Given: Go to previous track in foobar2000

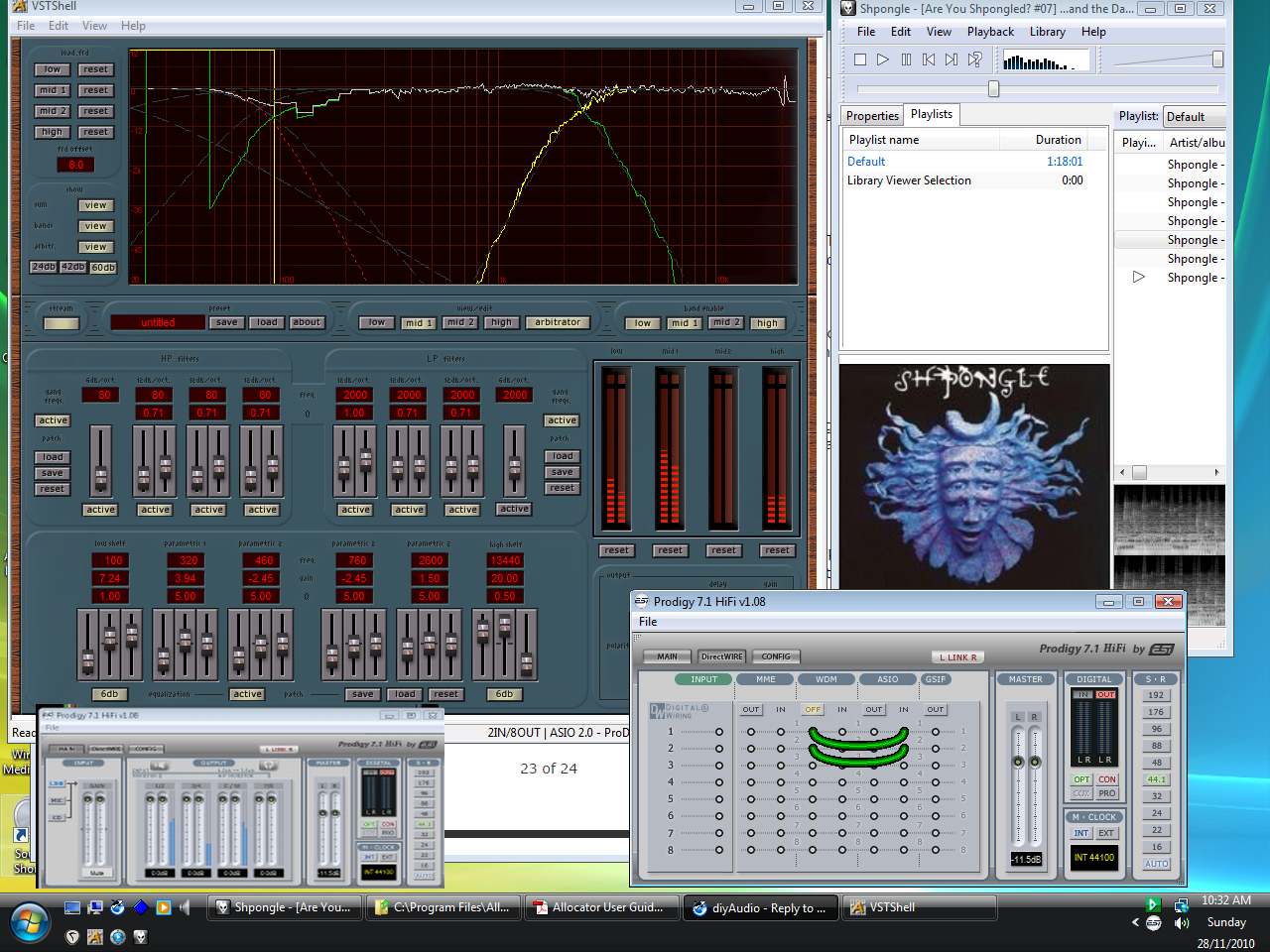Looking at the screenshot, I should point(929,59).
